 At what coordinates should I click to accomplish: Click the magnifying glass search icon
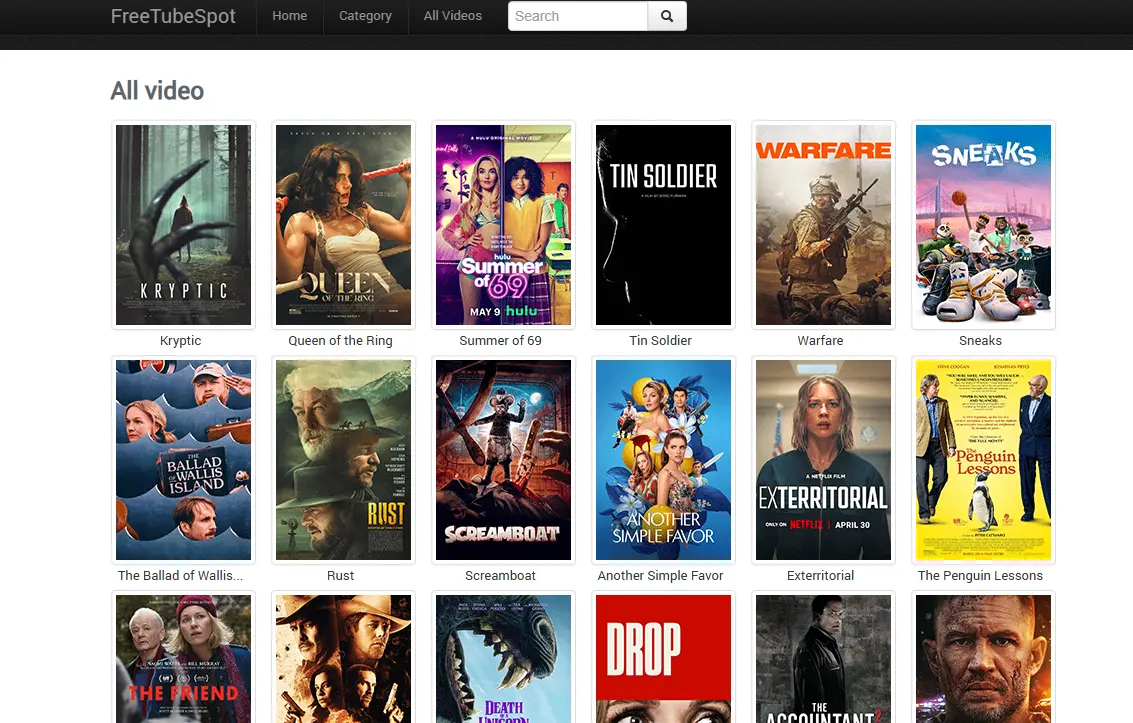667,16
